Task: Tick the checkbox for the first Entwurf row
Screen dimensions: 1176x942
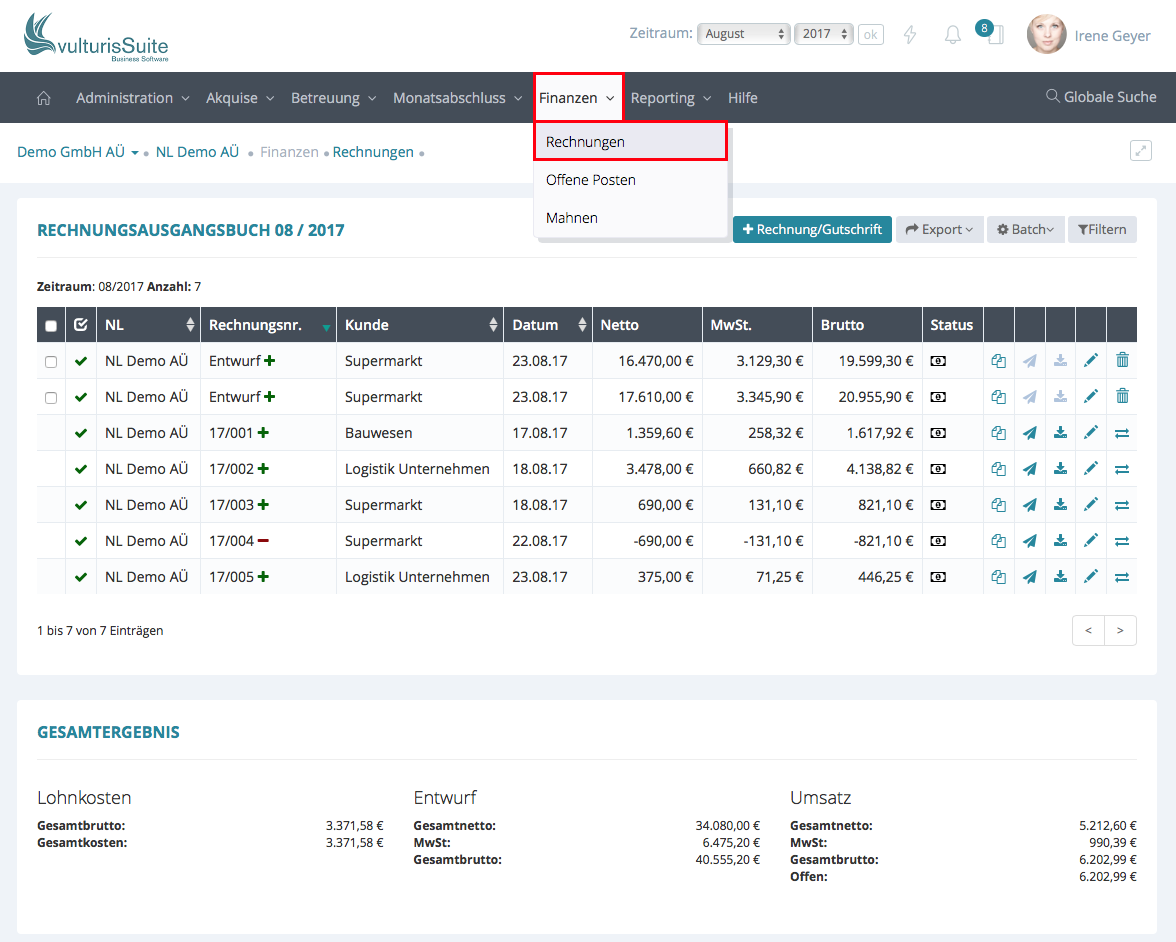Action: coord(51,361)
